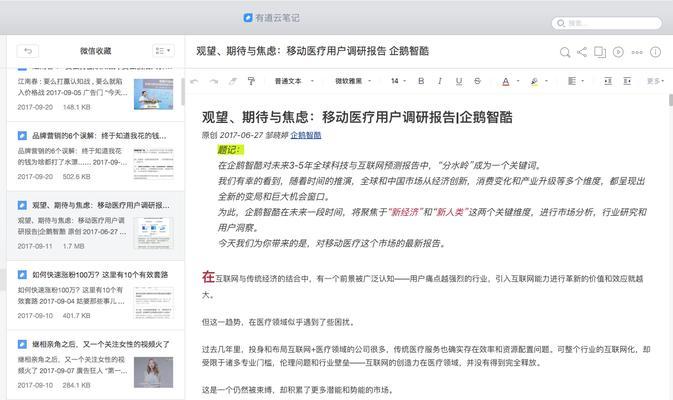Click the woman photo thumbnail of 继相亲角之后 note
The width and height of the screenshot is (673, 400).
(154, 372)
